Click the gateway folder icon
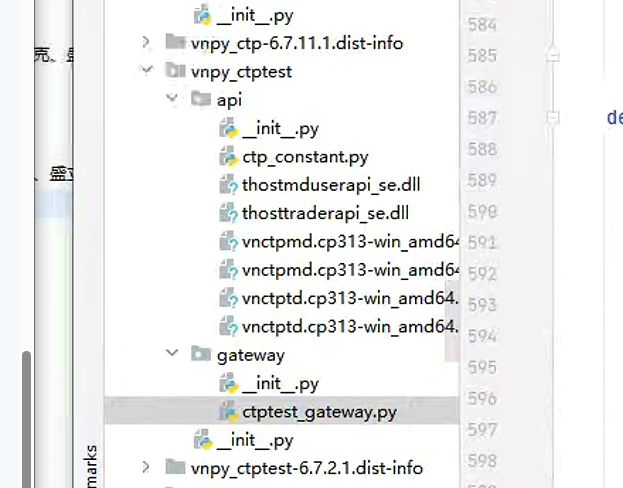The width and height of the screenshot is (623, 488). click(x=200, y=355)
